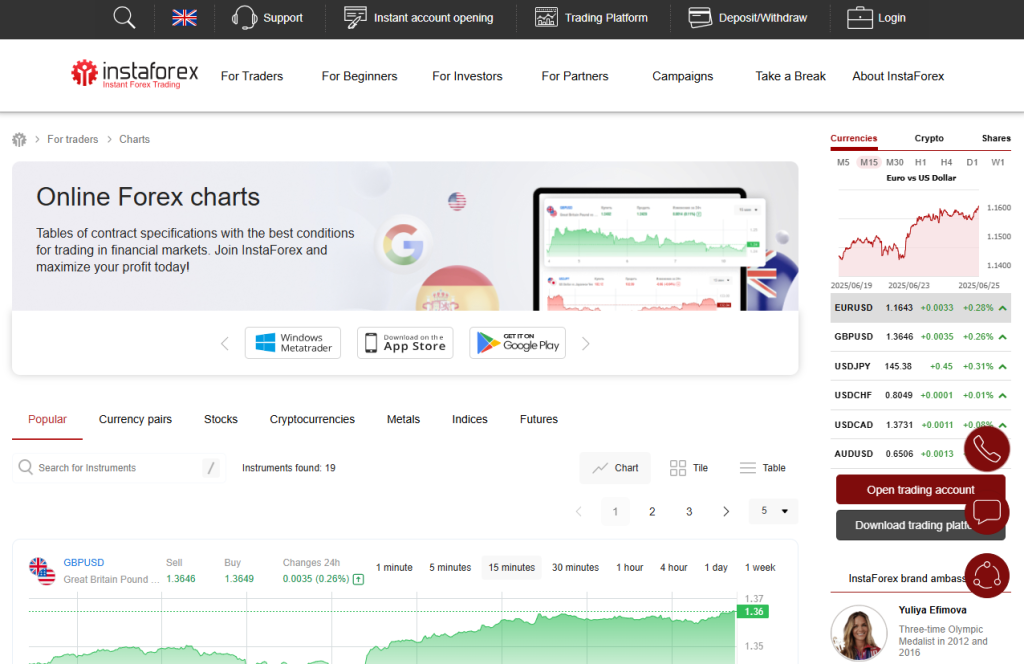Open the Crypto tab in sidebar quotes
Screen dimensions: 1024x664
(x=928, y=138)
